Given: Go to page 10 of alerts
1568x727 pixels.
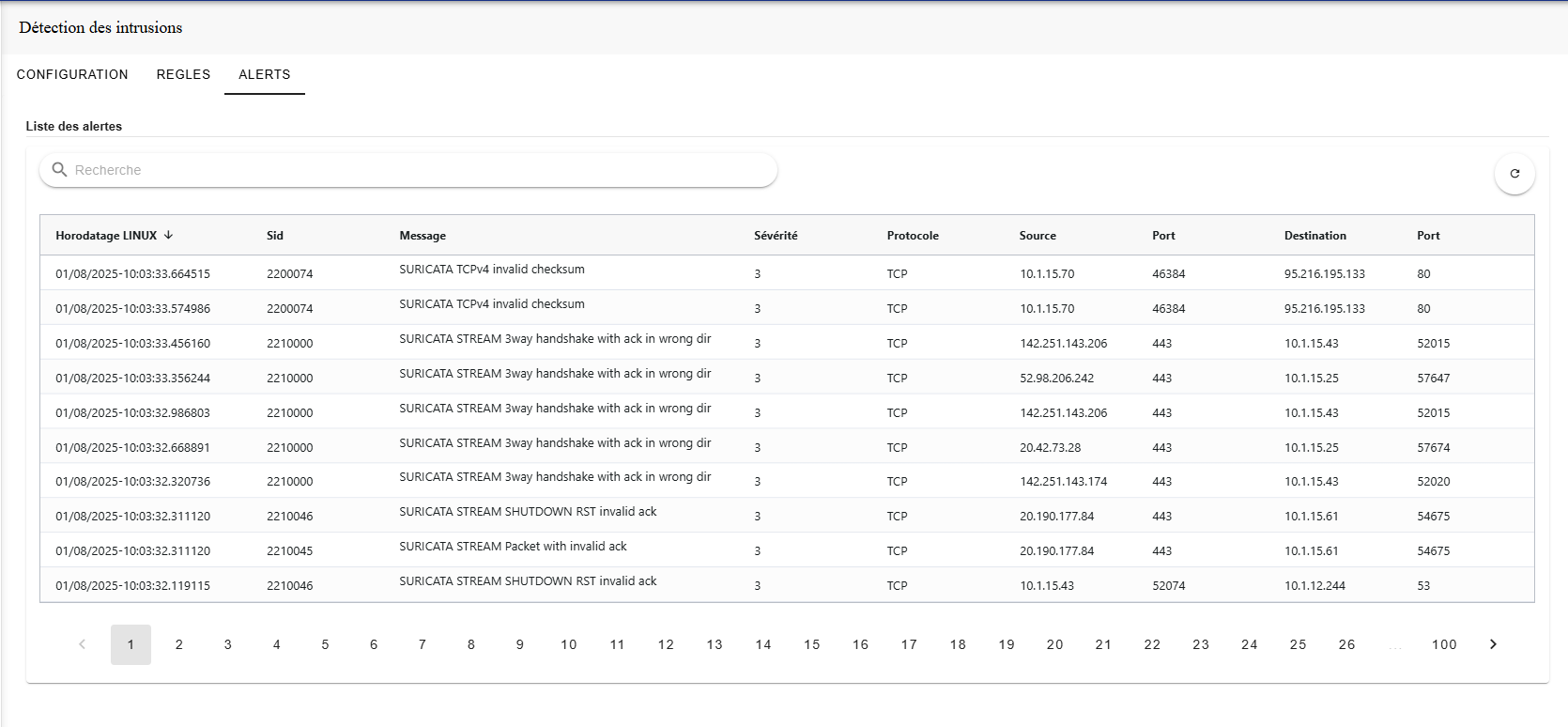Looking at the screenshot, I should tap(569, 644).
